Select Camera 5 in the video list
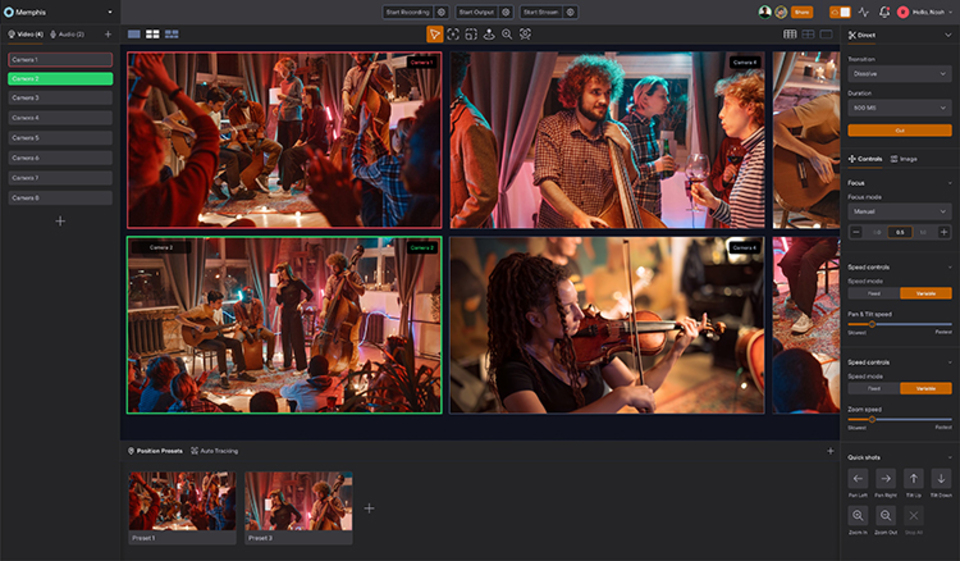Image resolution: width=960 pixels, height=561 pixels. (60, 138)
